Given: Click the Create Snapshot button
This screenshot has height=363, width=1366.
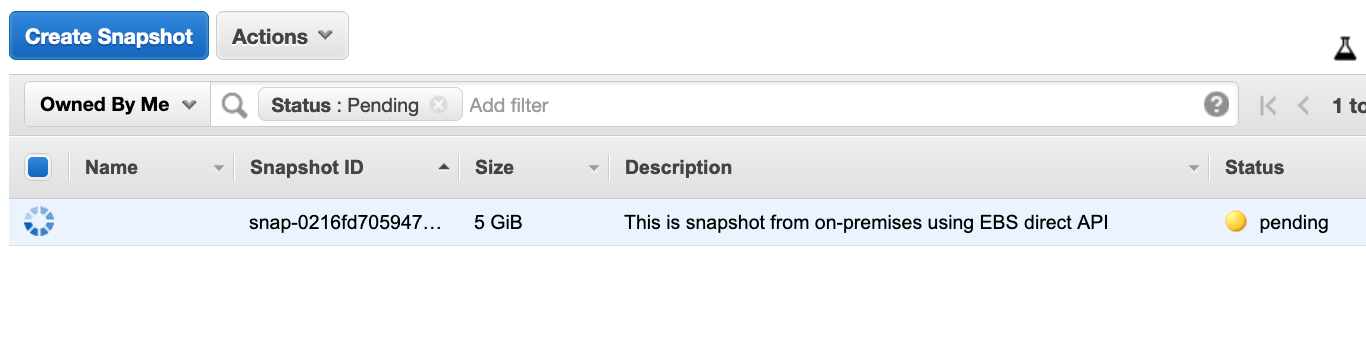Looking at the screenshot, I should [x=109, y=36].
